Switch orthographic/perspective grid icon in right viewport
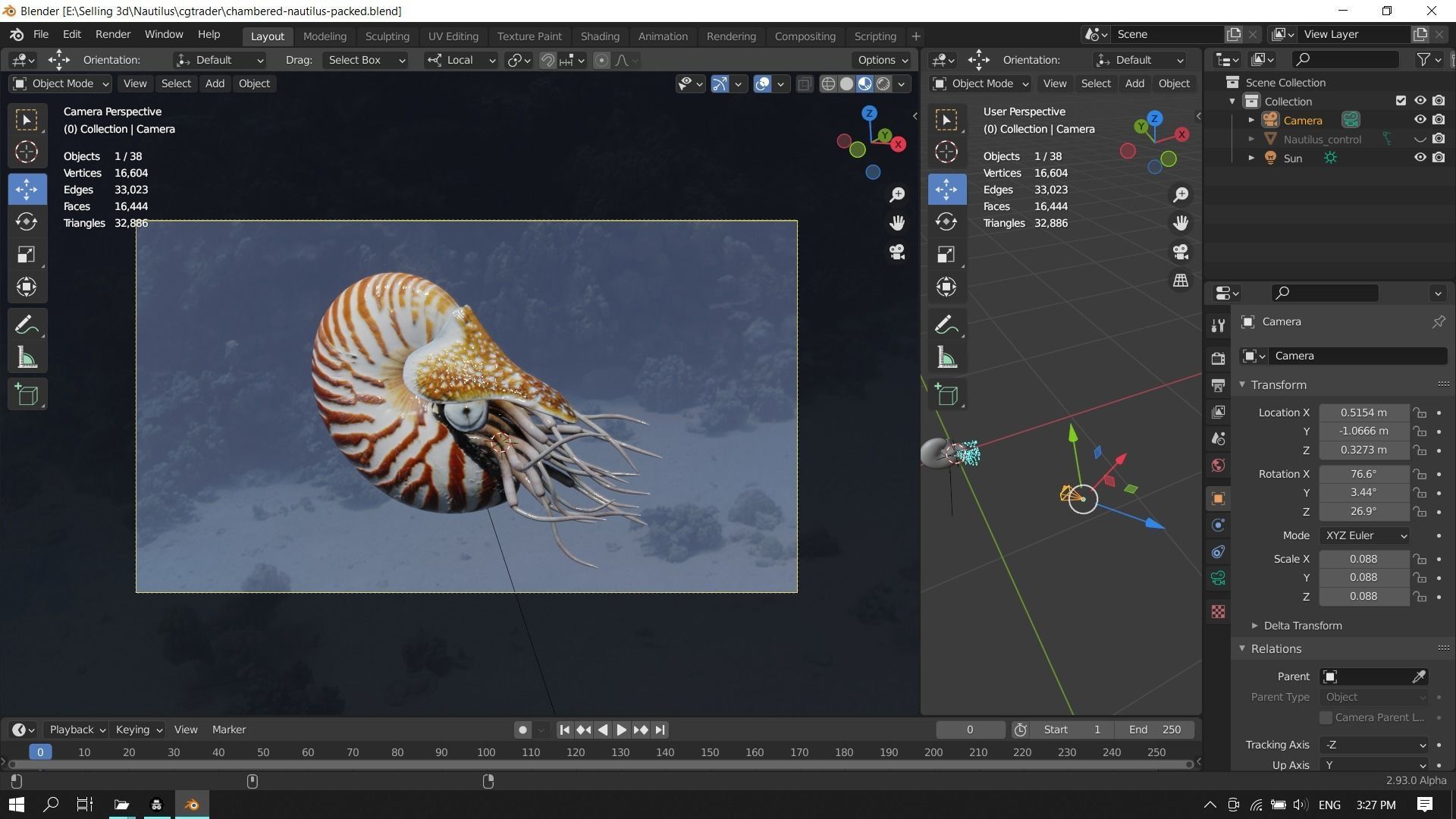 1181,281
